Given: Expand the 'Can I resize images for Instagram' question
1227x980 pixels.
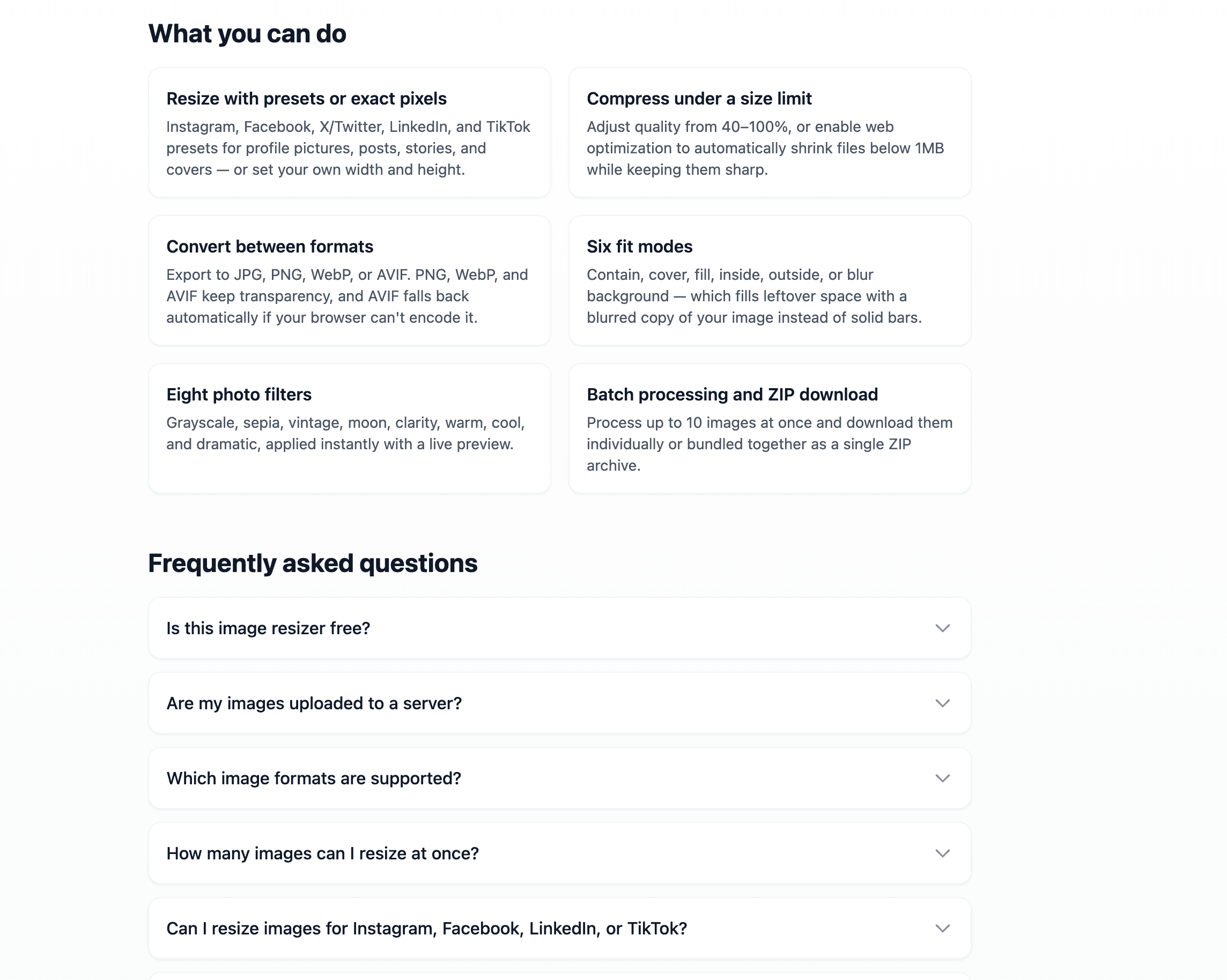Looking at the screenshot, I should point(559,928).
